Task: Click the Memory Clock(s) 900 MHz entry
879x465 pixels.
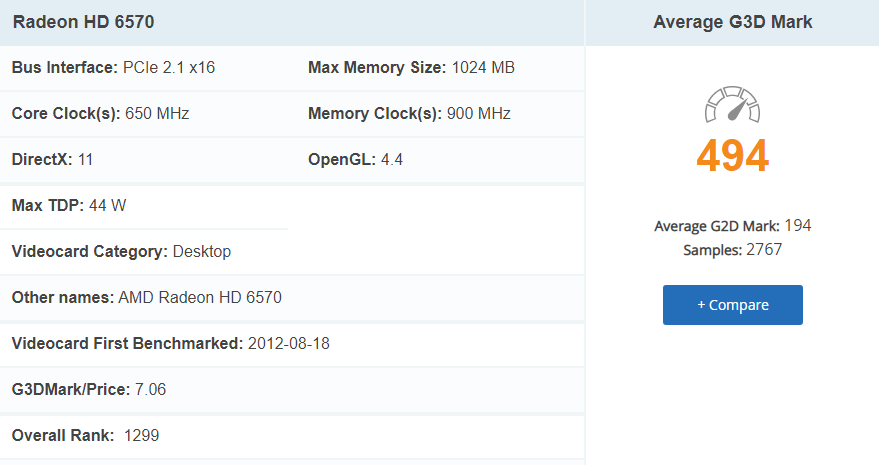Action: pyautogui.click(x=409, y=114)
